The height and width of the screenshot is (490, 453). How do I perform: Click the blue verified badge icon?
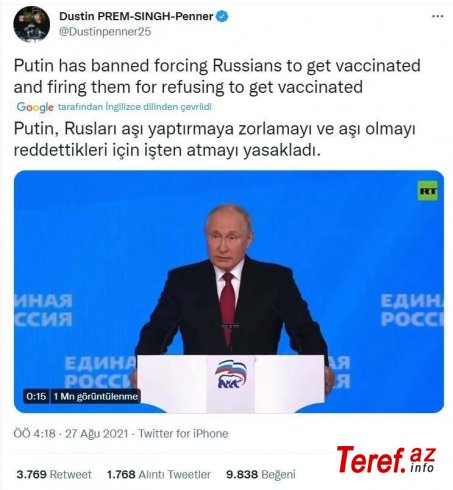(x=222, y=16)
